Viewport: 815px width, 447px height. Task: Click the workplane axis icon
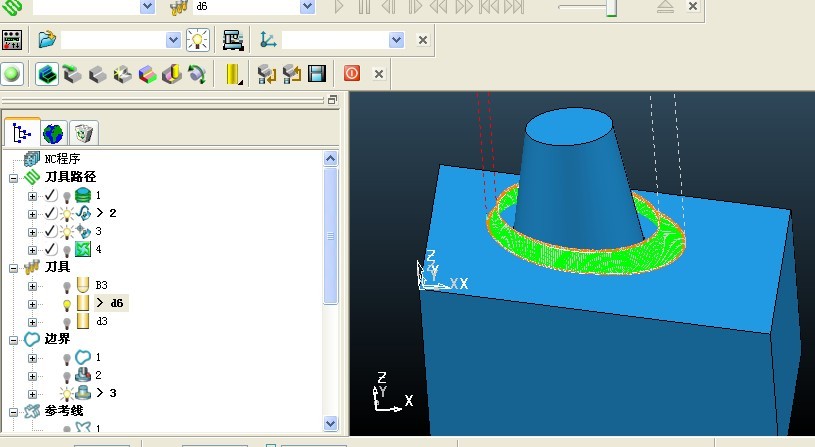(x=268, y=40)
